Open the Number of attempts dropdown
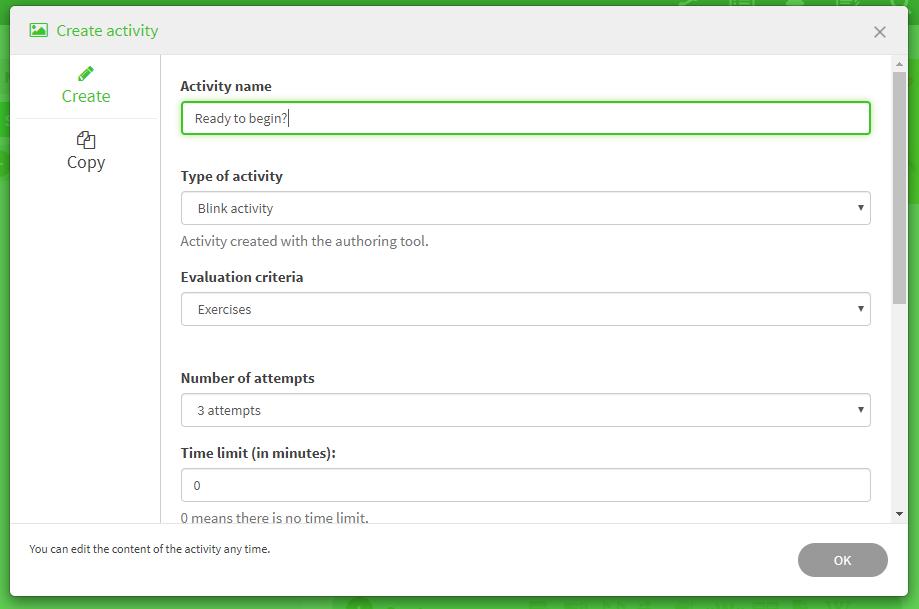 [525, 410]
